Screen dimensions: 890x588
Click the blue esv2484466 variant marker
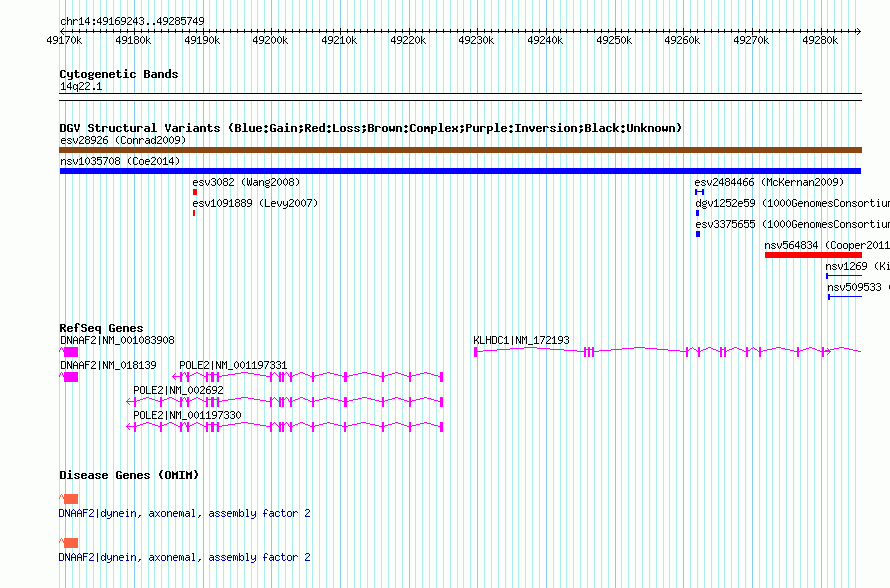click(x=699, y=192)
